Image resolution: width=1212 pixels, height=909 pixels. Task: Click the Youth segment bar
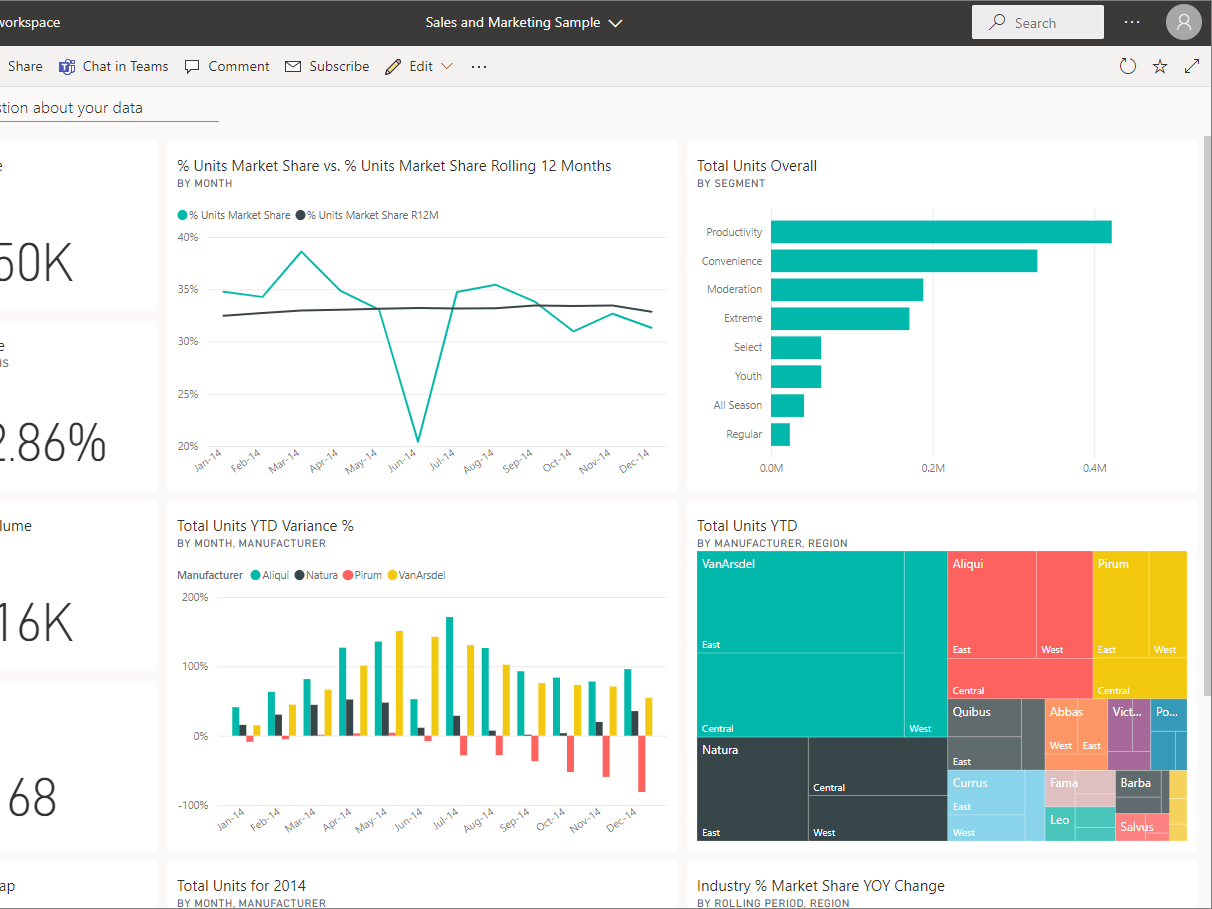coord(796,376)
